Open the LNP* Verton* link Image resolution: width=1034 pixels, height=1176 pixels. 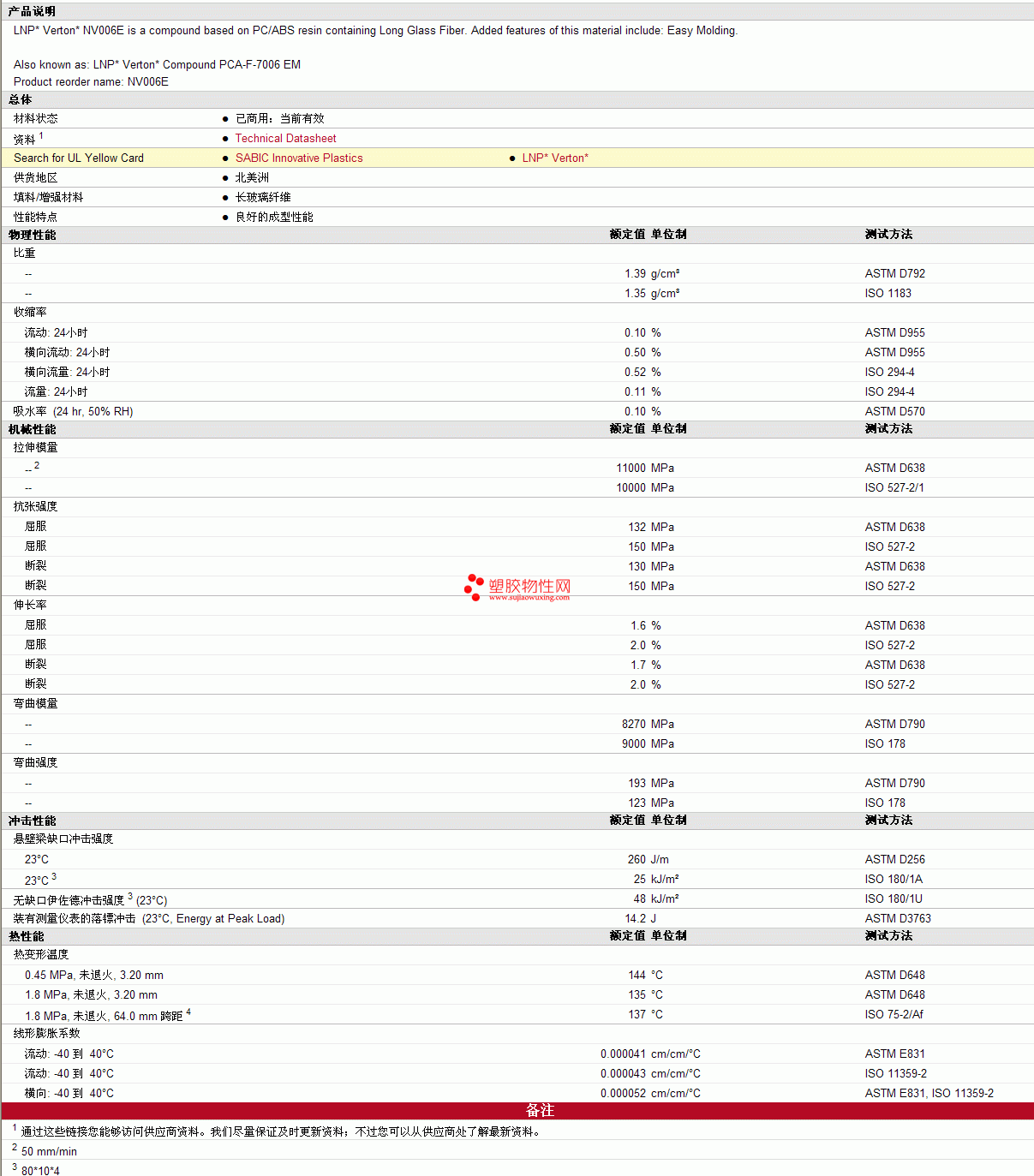tap(555, 158)
